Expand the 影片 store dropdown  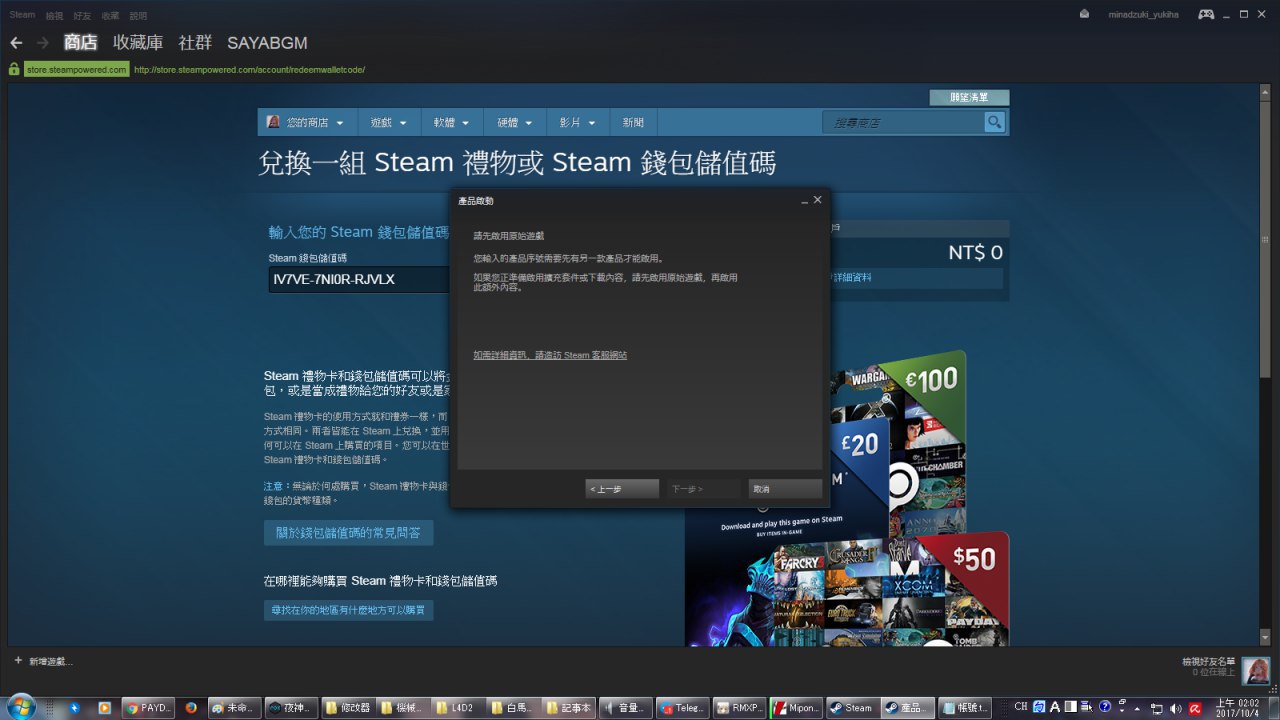[x=577, y=123]
